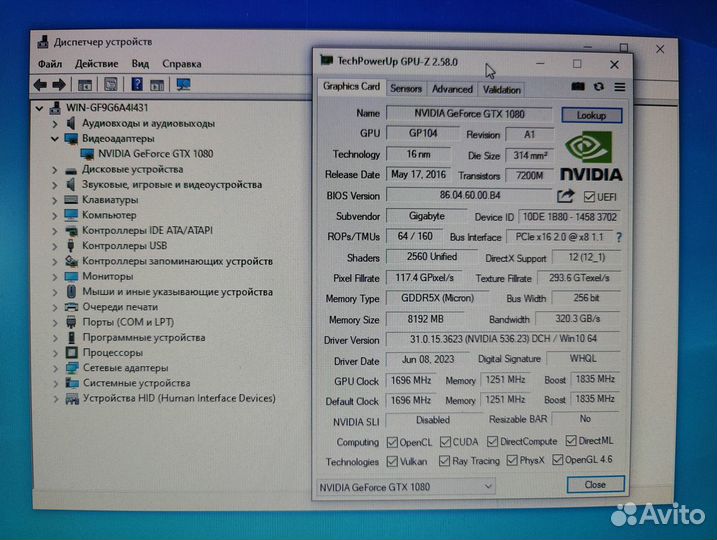Image resolution: width=717 pixels, height=540 pixels.
Task: Click the Мыши и иные указывающие устройства icon
Action: pyautogui.click(x=71, y=291)
